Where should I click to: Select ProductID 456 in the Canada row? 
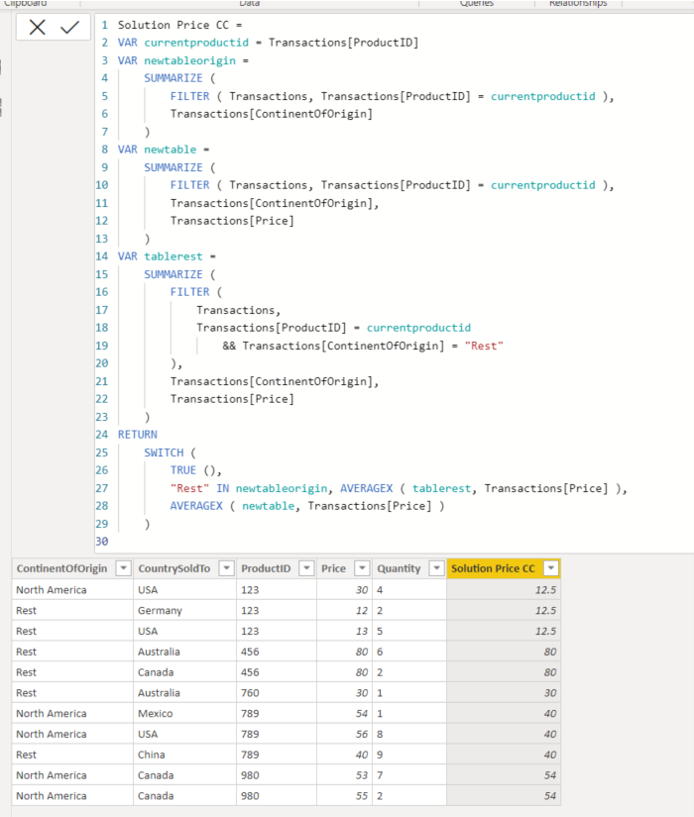pyautogui.click(x=276, y=672)
